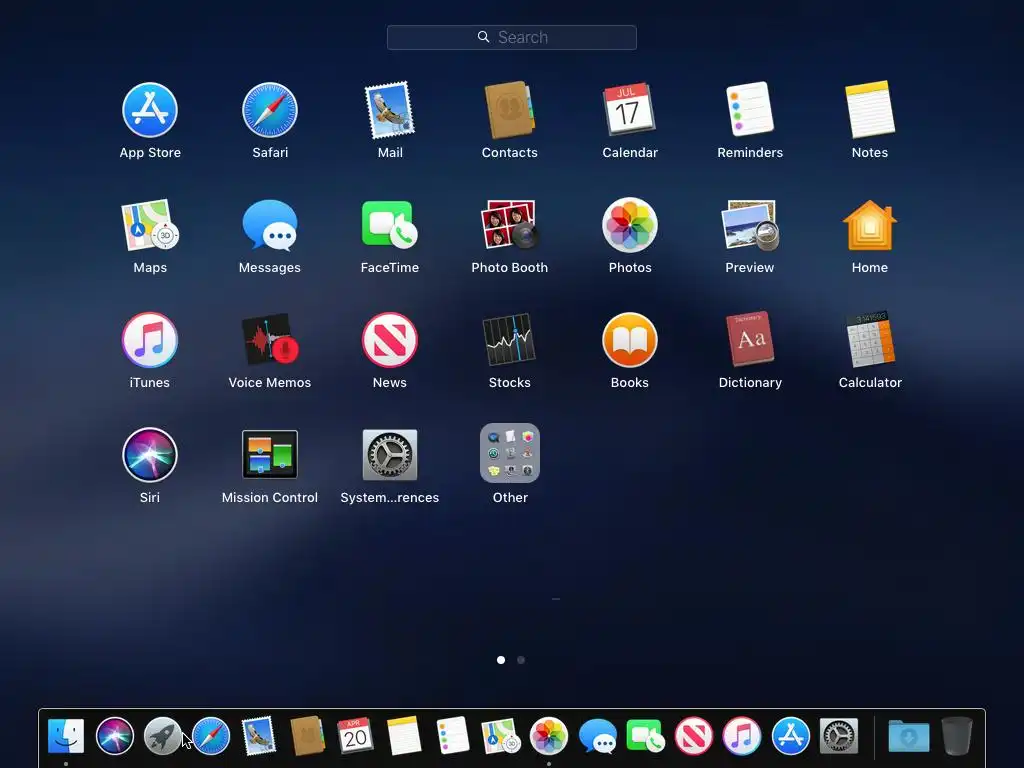This screenshot has width=1024, height=768.
Task: Open FaceTime icon in the Dock
Action: pyautogui.click(x=645, y=736)
